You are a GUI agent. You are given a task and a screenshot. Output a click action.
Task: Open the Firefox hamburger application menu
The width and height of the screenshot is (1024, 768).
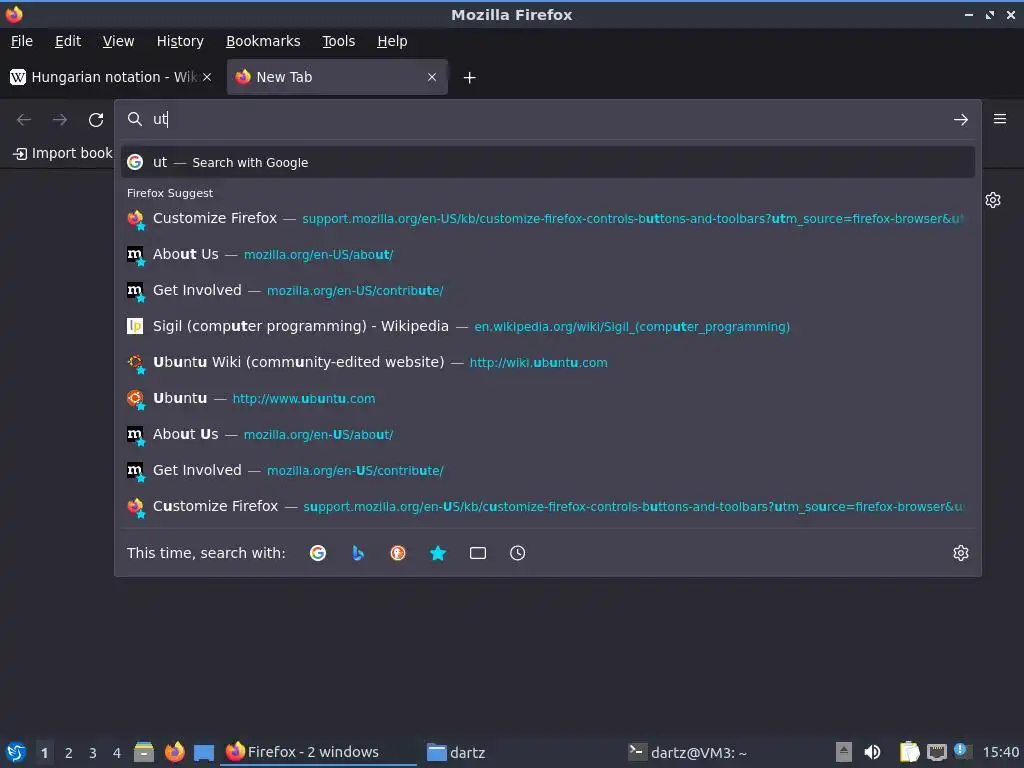tap(1000, 119)
